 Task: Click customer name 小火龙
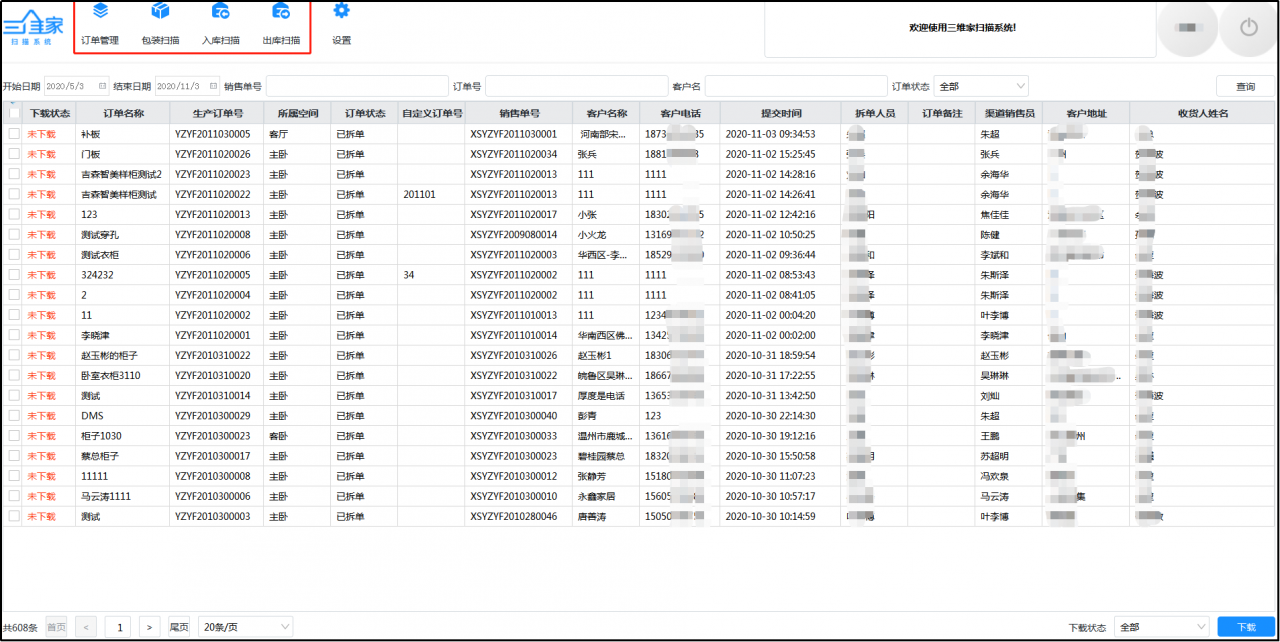(592, 235)
